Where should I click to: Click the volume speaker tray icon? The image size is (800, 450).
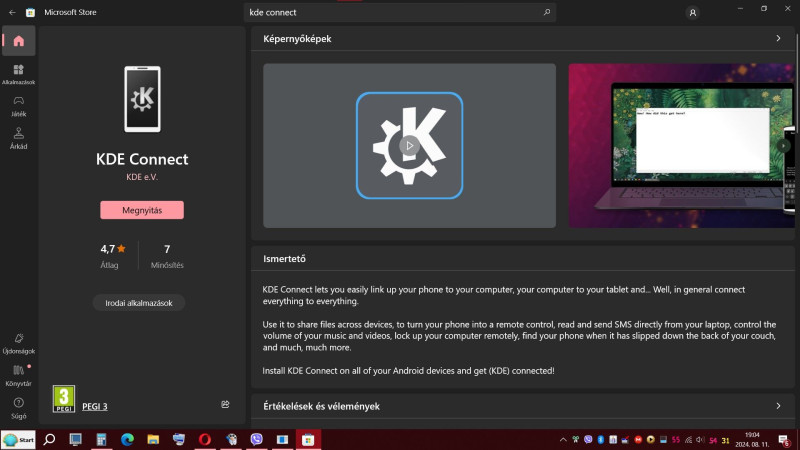[700, 440]
